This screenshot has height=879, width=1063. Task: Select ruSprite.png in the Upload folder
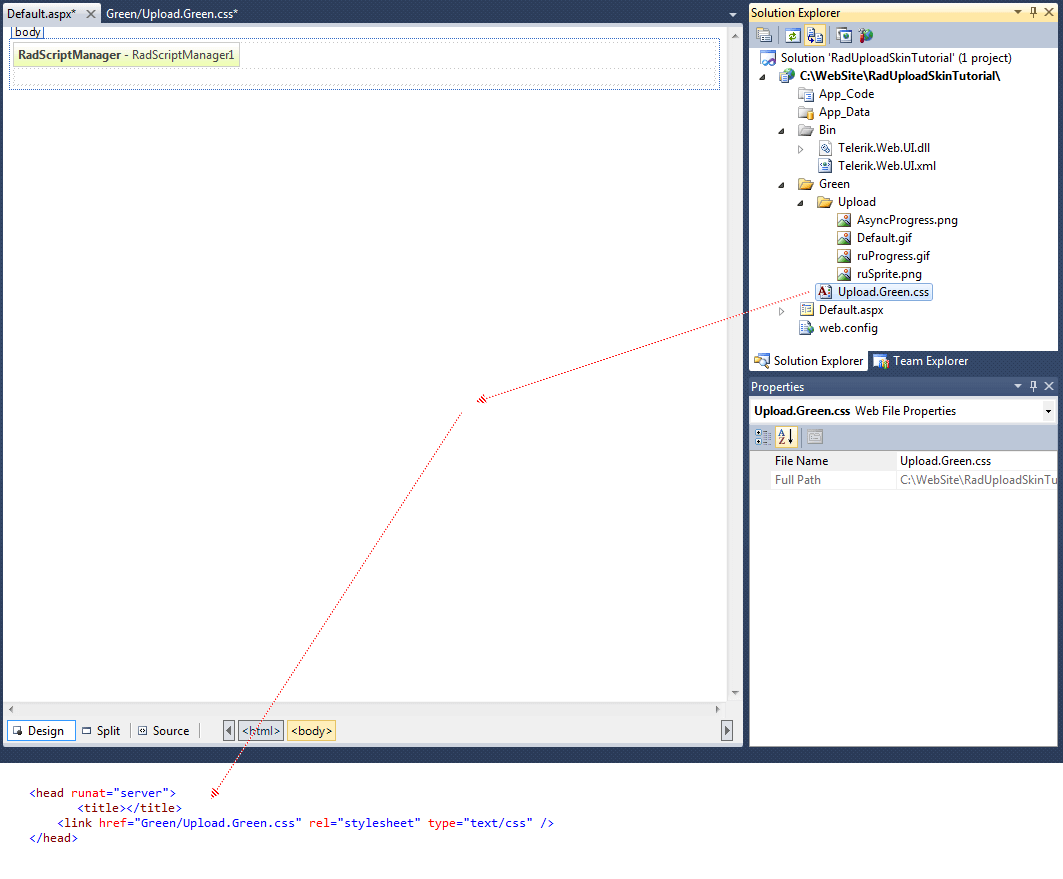point(888,274)
